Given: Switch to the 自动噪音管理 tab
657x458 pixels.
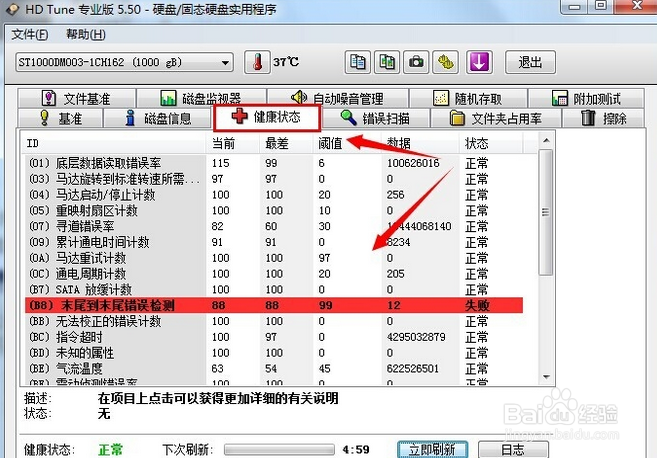Looking at the screenshot, I should point(338,98).
